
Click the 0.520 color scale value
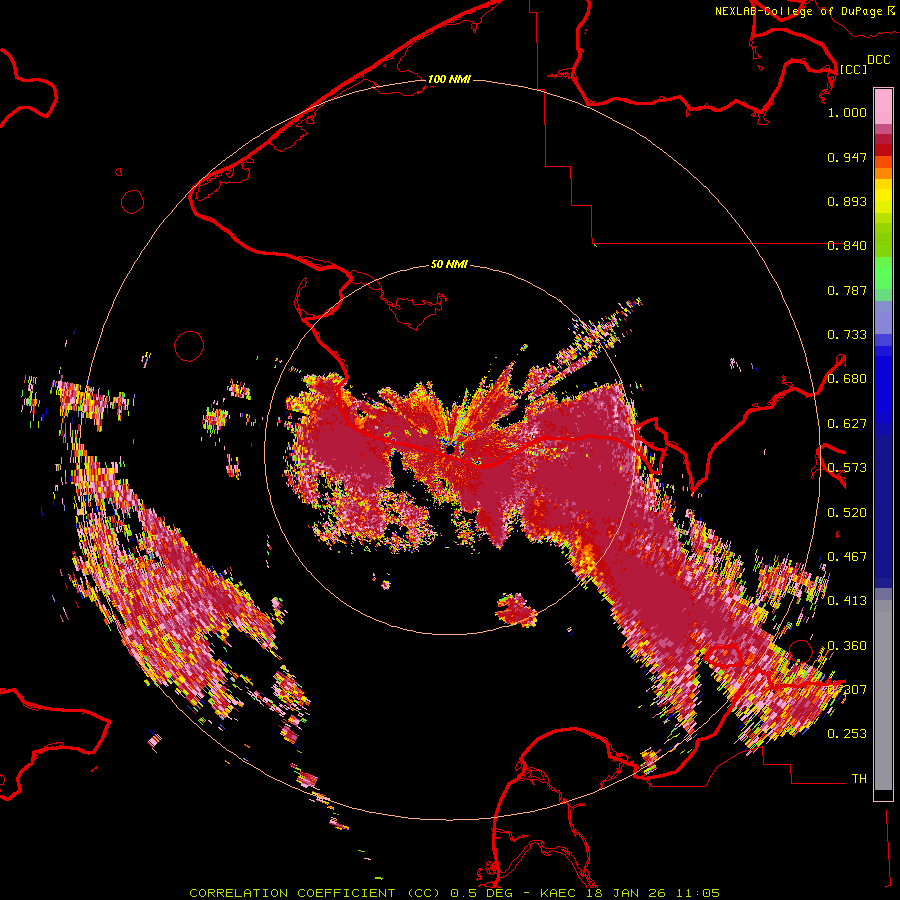tap(847, 513)
